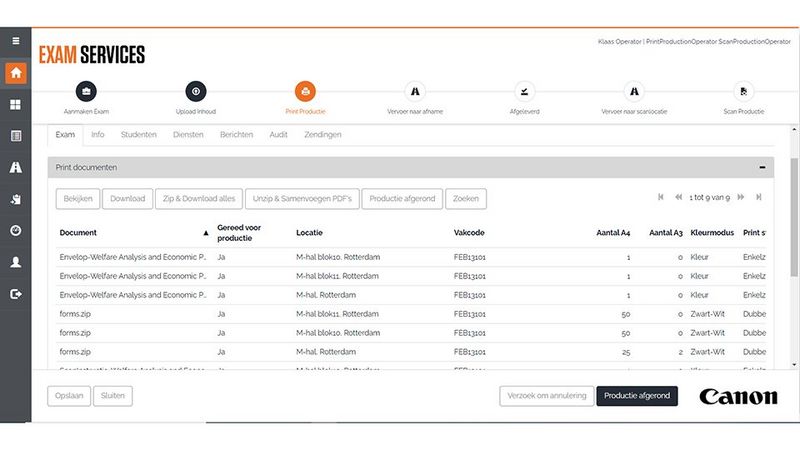This screenshot has width=800, height=450.
Task: Select the Upload Inhoud step icon
Action: pyautogui.click(x=196, y=91)
